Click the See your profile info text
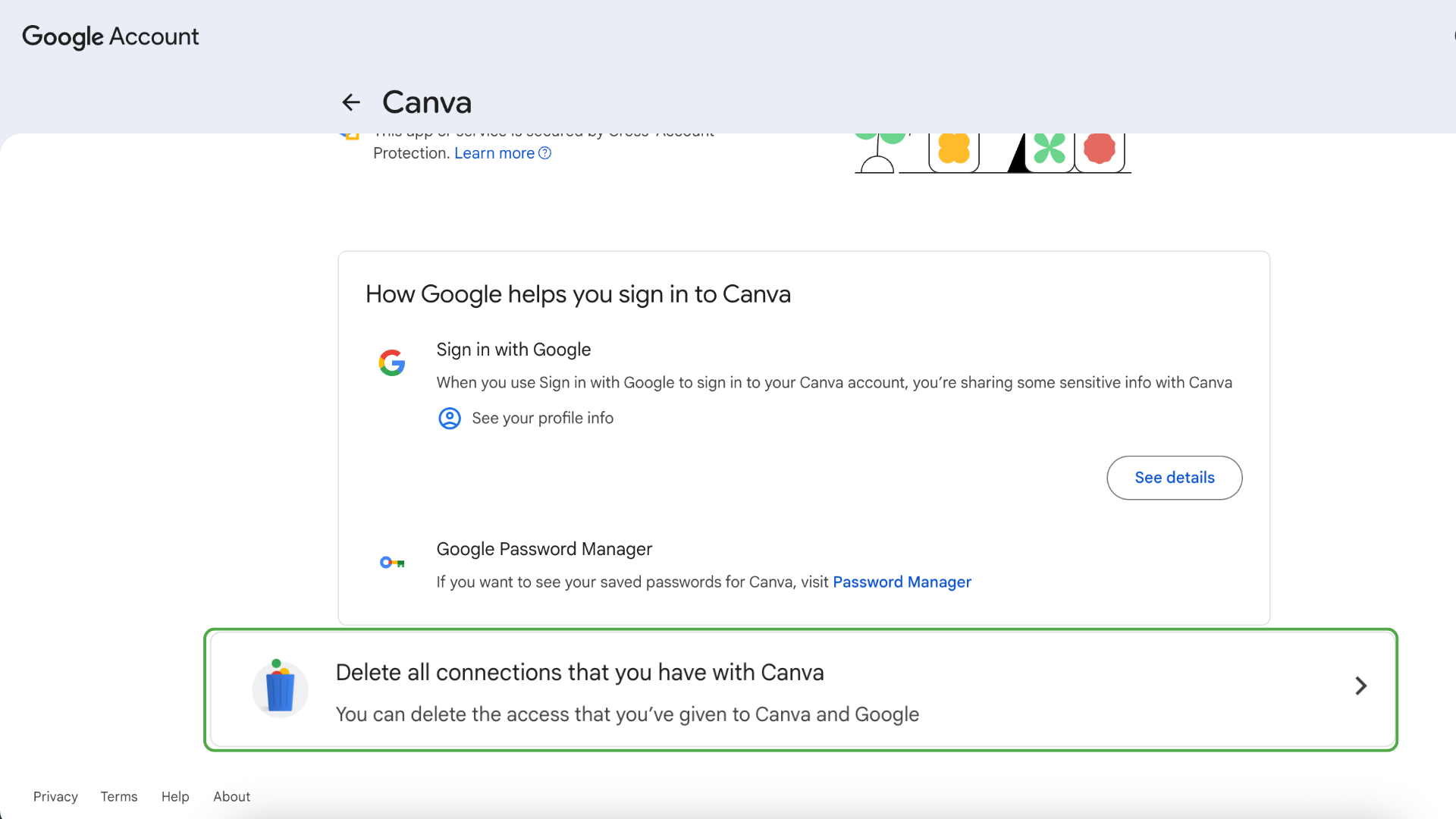Image resolution: width=1456 pixels, height=819 pixels. [543, 419]
